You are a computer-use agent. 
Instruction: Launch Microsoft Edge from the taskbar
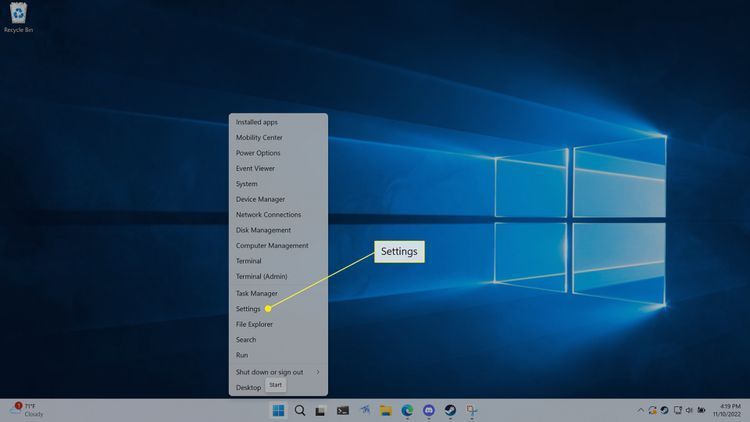tap(407, 410)
